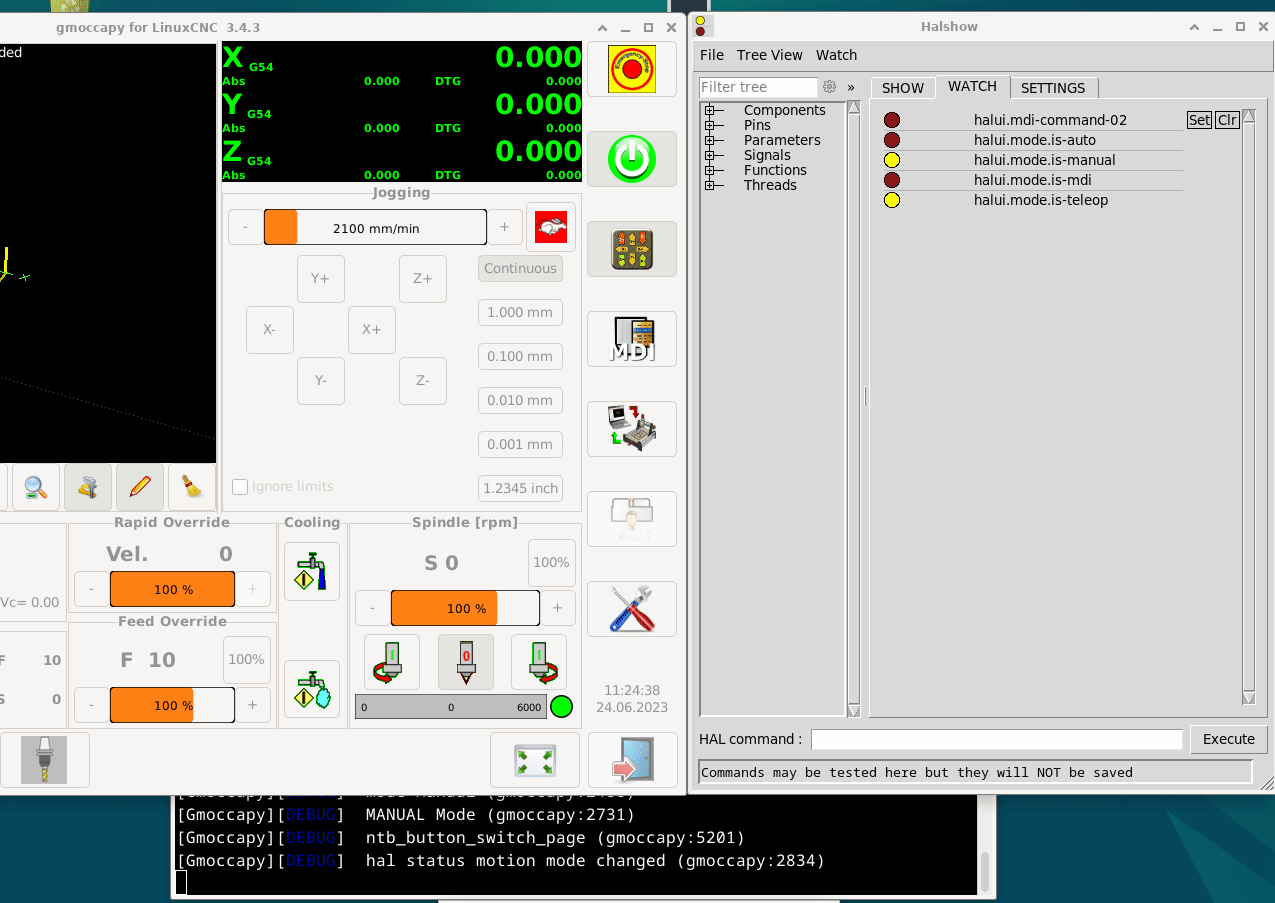1275x903 pixels.
Task: Click Set for halui.mdi-command-02
Action: click(x=1199, y=120)
